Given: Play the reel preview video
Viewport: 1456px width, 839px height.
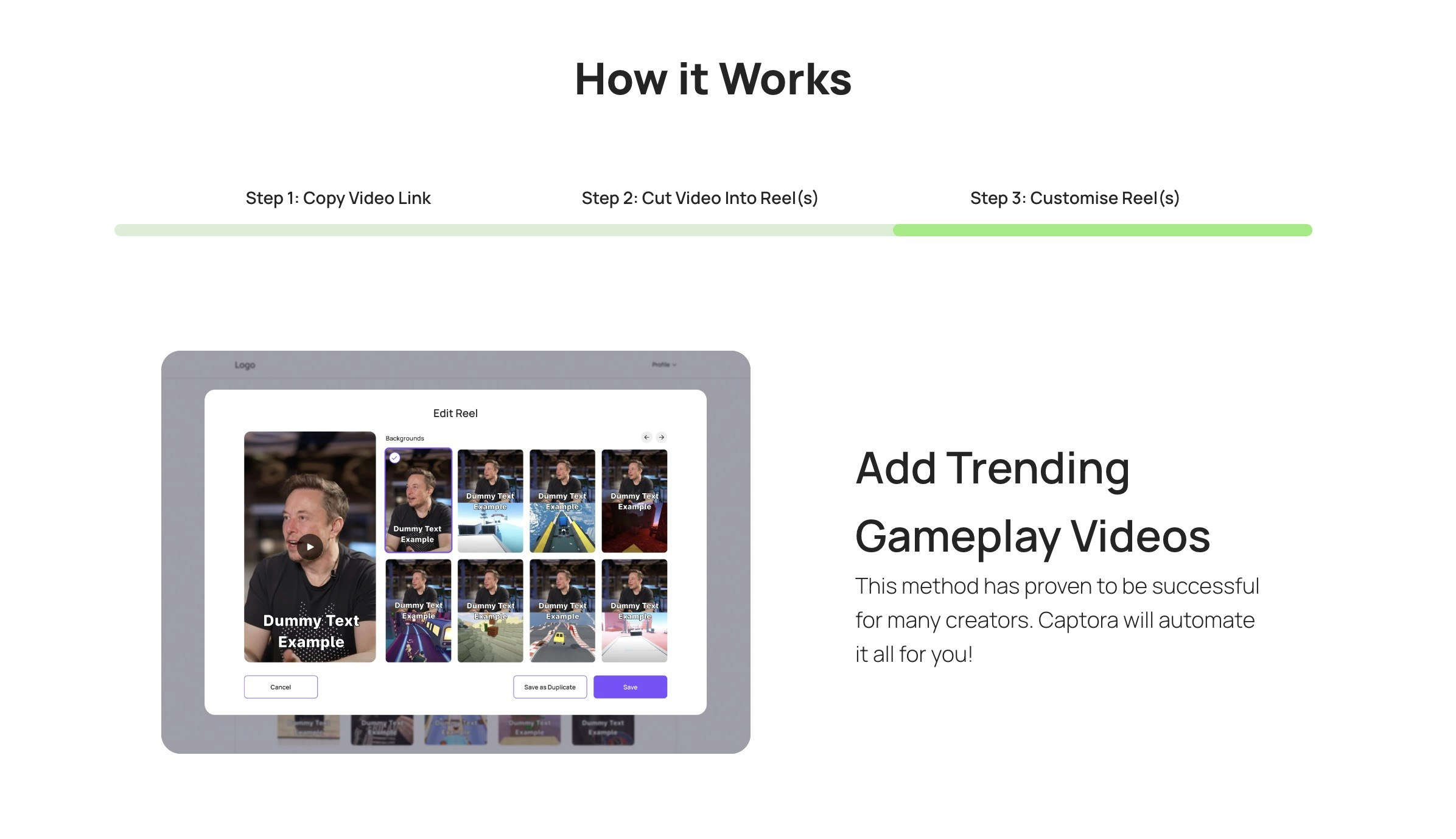Looking at the screenshot, I should [310, 547].
